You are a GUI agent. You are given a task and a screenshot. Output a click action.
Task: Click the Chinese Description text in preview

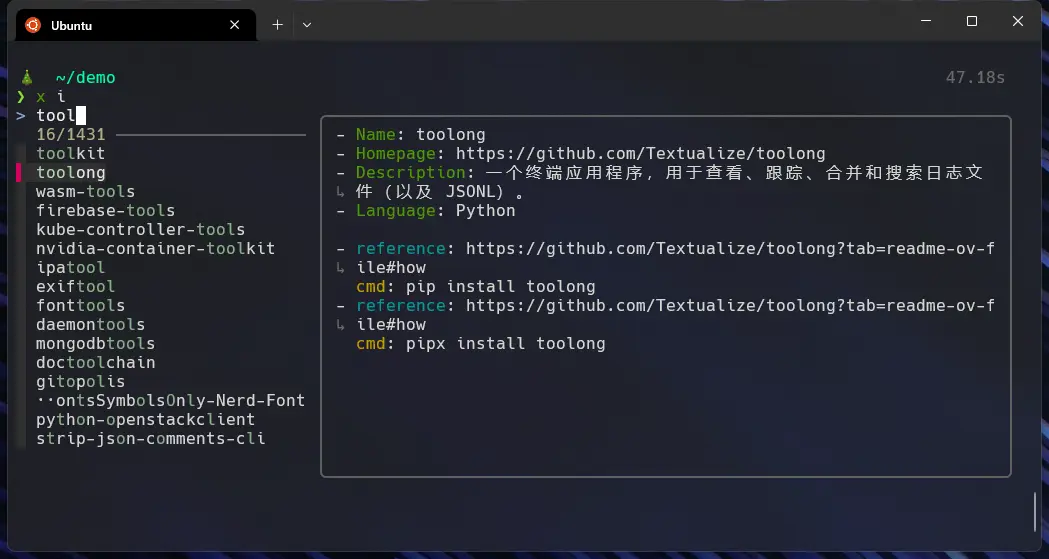pos(669,182)
